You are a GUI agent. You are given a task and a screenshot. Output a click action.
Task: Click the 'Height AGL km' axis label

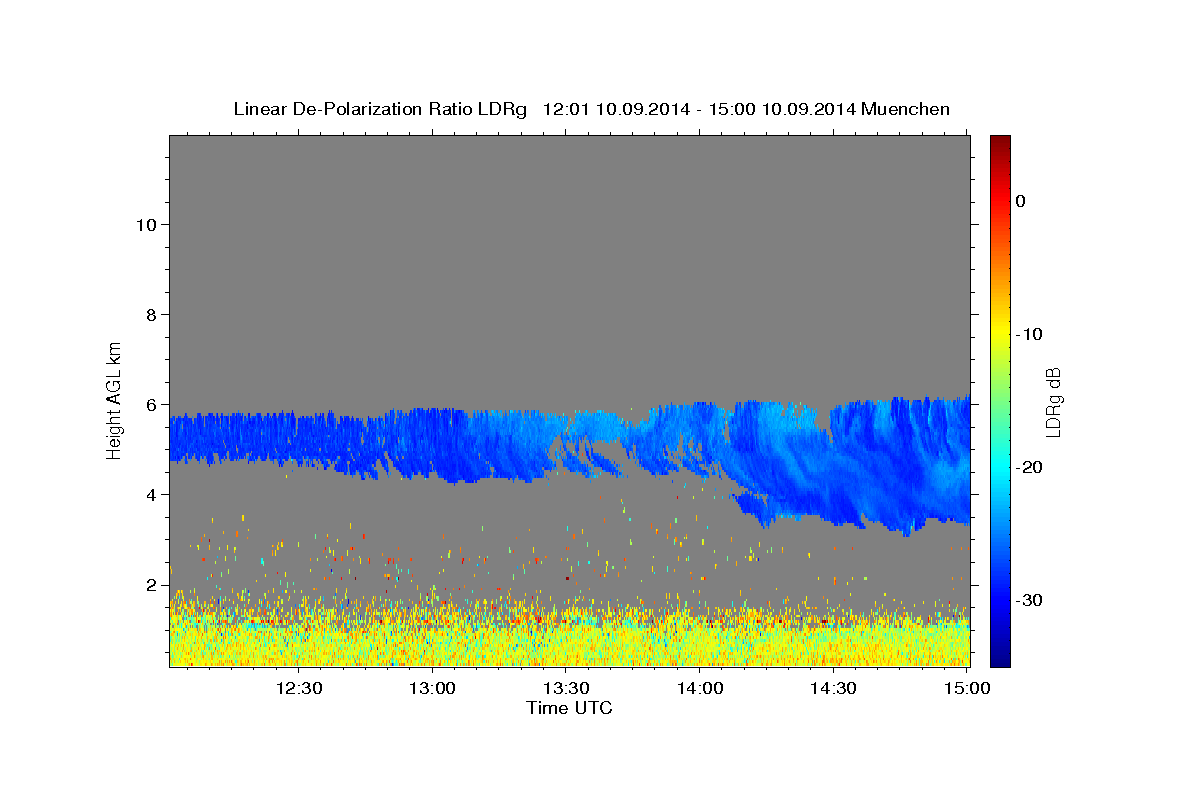tap(114, 399)
